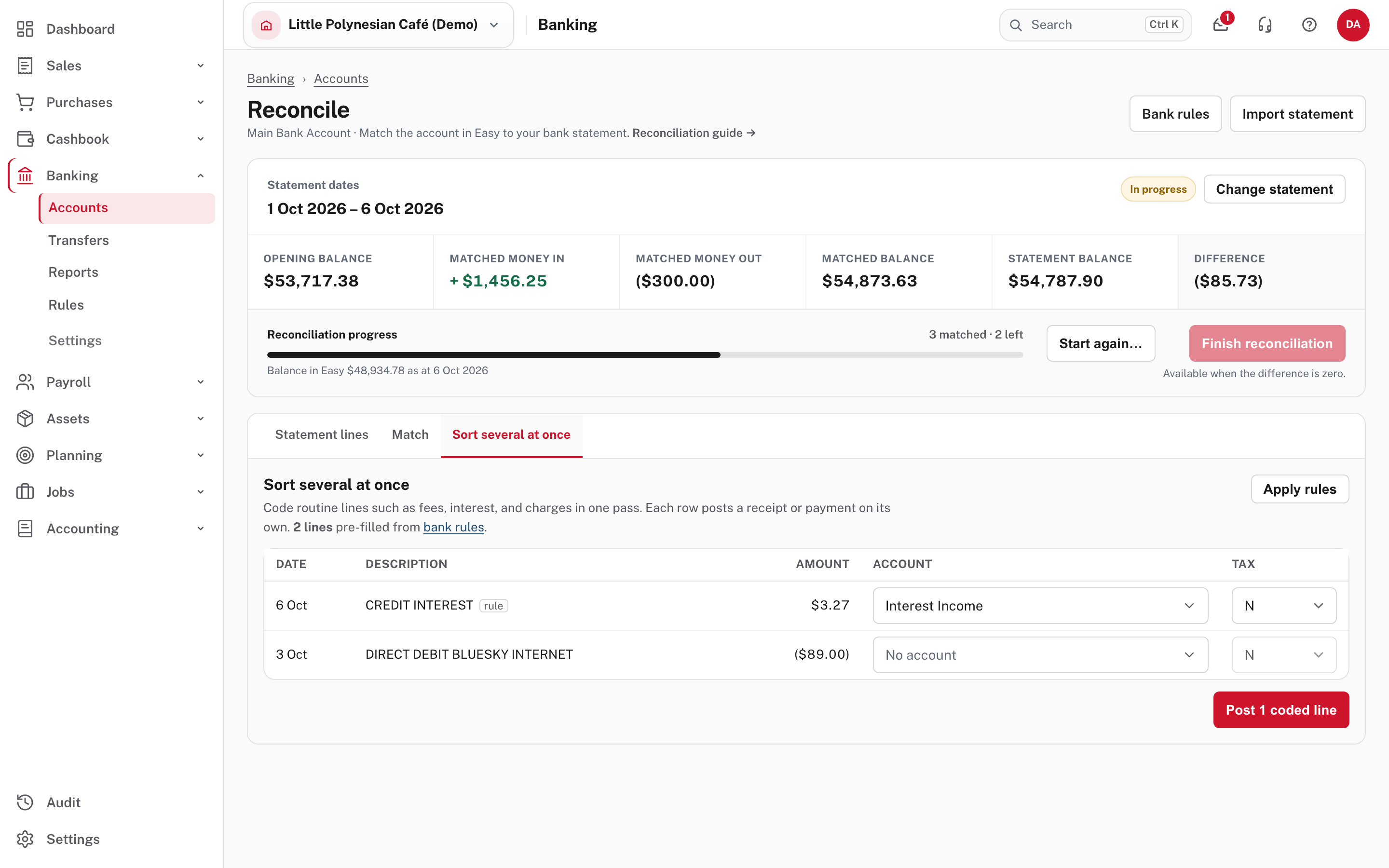Click the Payroll people icon
Image resolution: width=1389 pixels, height=868 pixels.
pyautogui.click(x=25, y=382)
